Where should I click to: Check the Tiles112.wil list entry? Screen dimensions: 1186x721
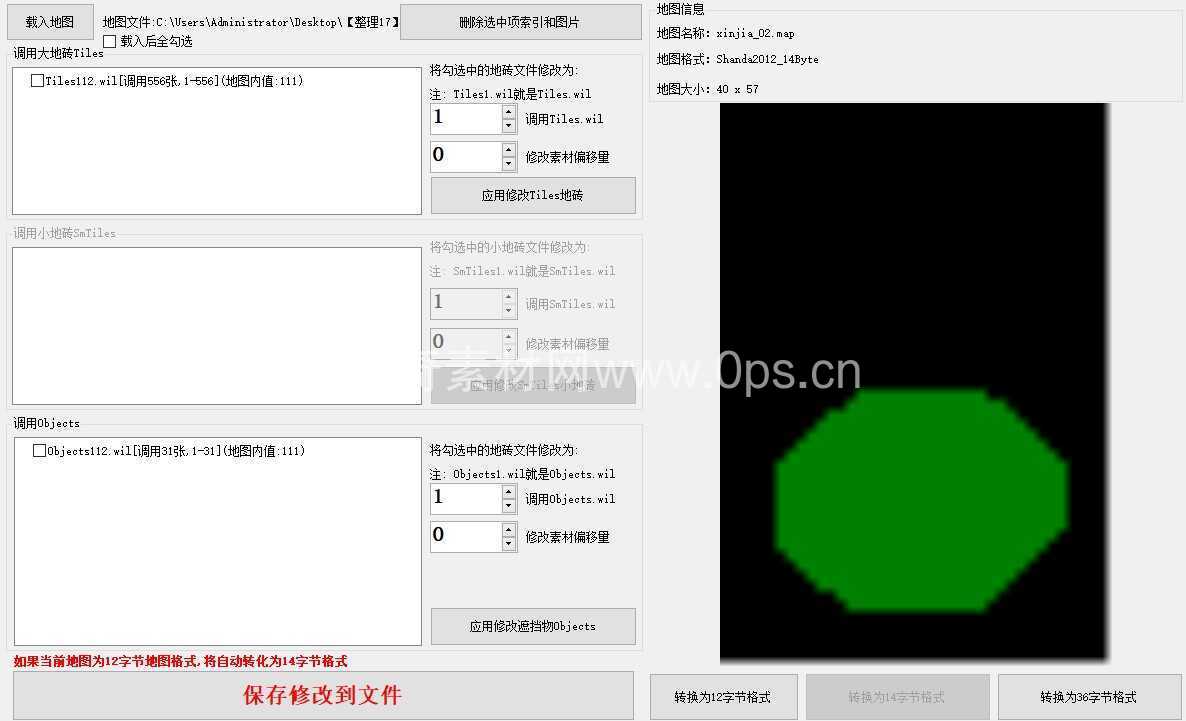(38, 81)
